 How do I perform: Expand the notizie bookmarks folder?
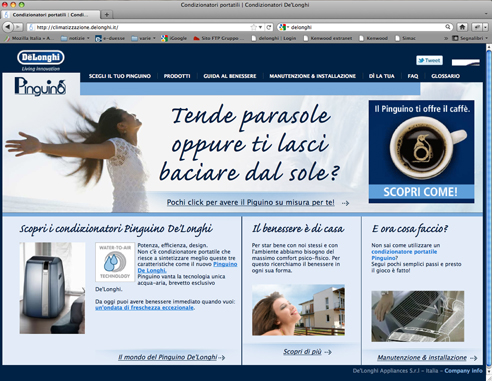click(x=75, y=38)
